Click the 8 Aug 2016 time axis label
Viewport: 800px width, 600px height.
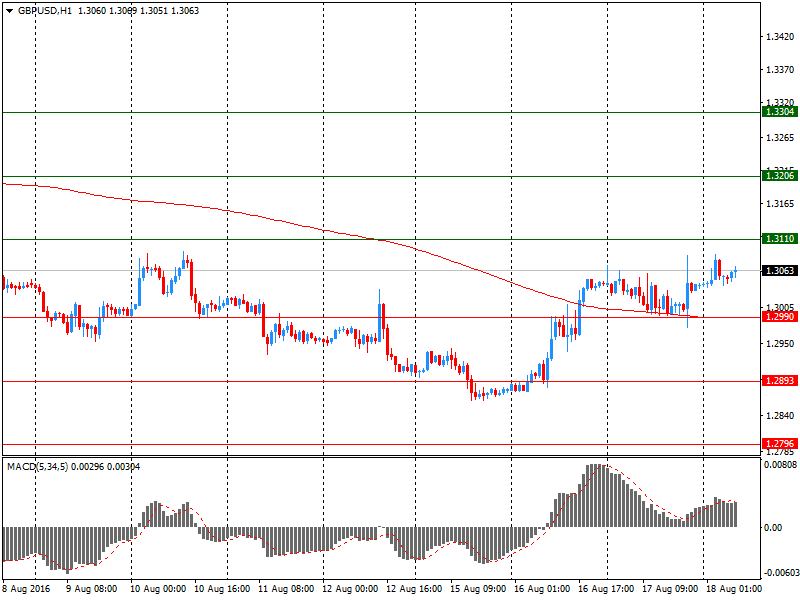(x=27, y=589)
